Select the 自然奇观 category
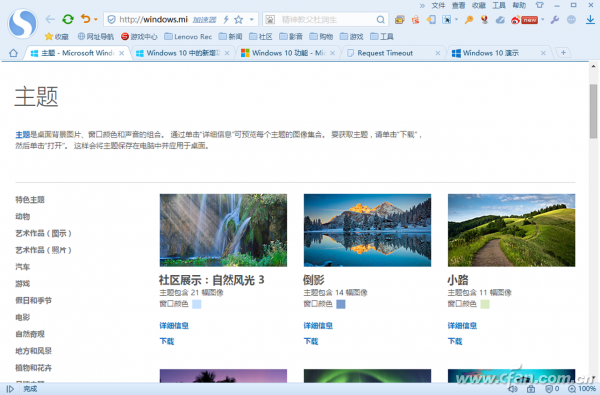Screen dimensions: 600x395 30,334
